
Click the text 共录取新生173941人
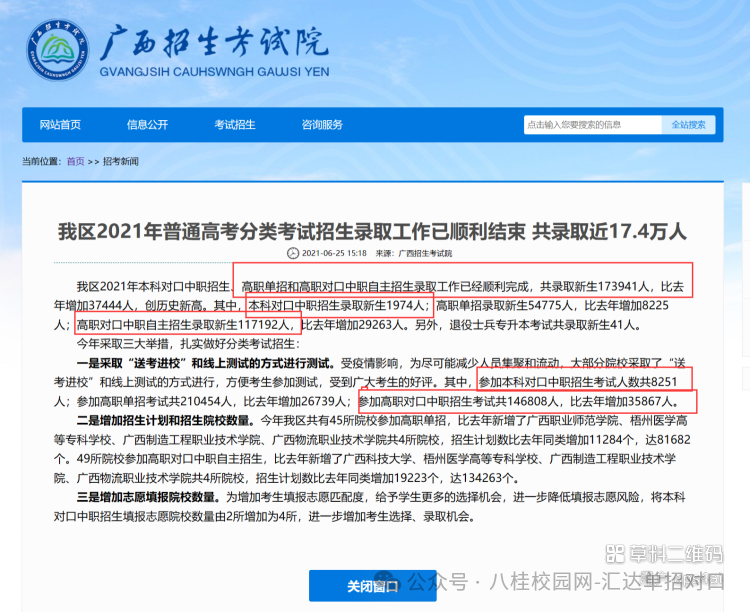(594, 287)
